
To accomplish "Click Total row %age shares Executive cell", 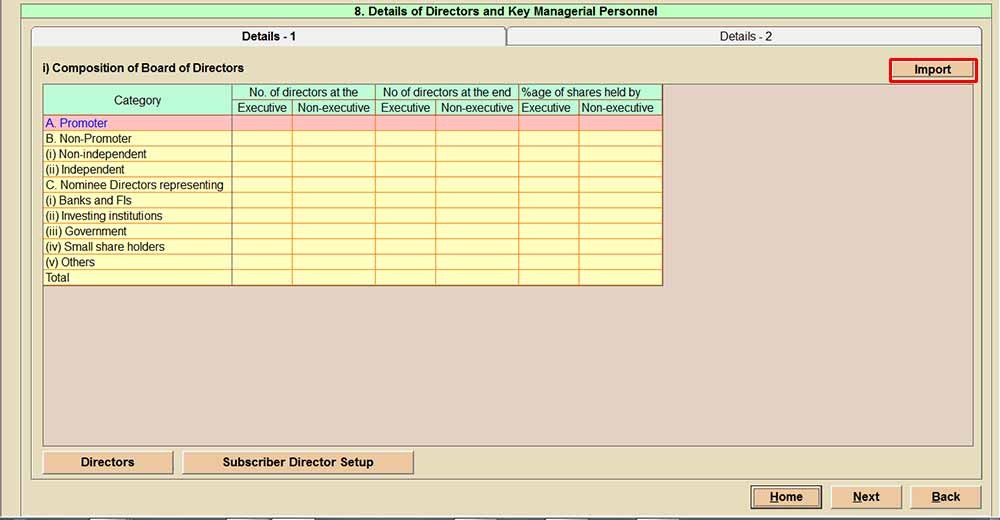I will pos(548,278).
